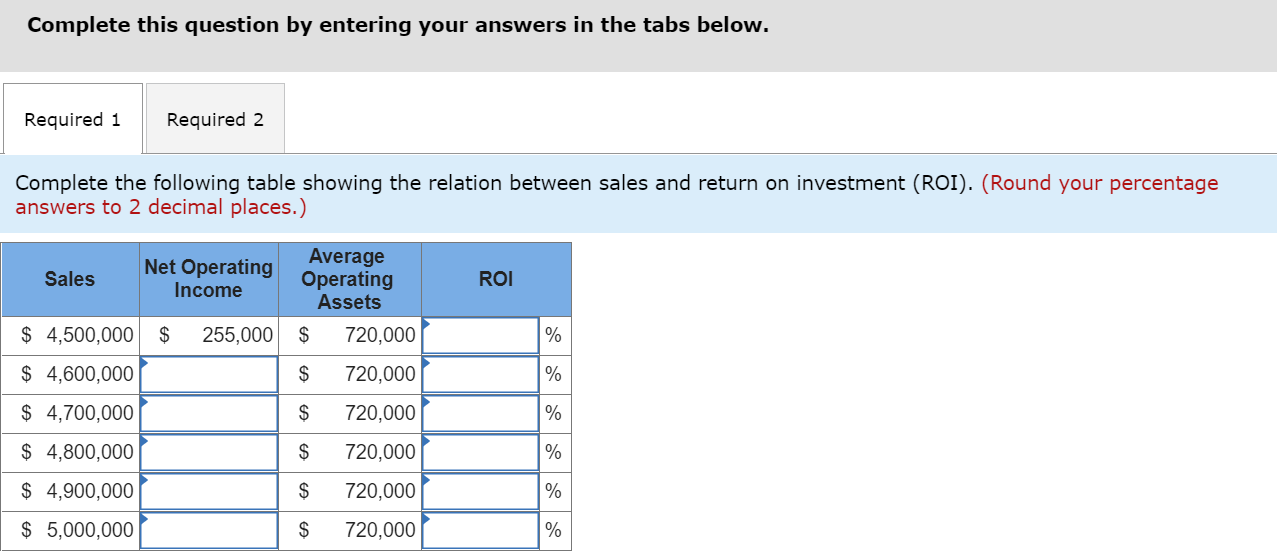
Task: Select ROI input box in $4,700,000 row
Action: click(481, 413)
